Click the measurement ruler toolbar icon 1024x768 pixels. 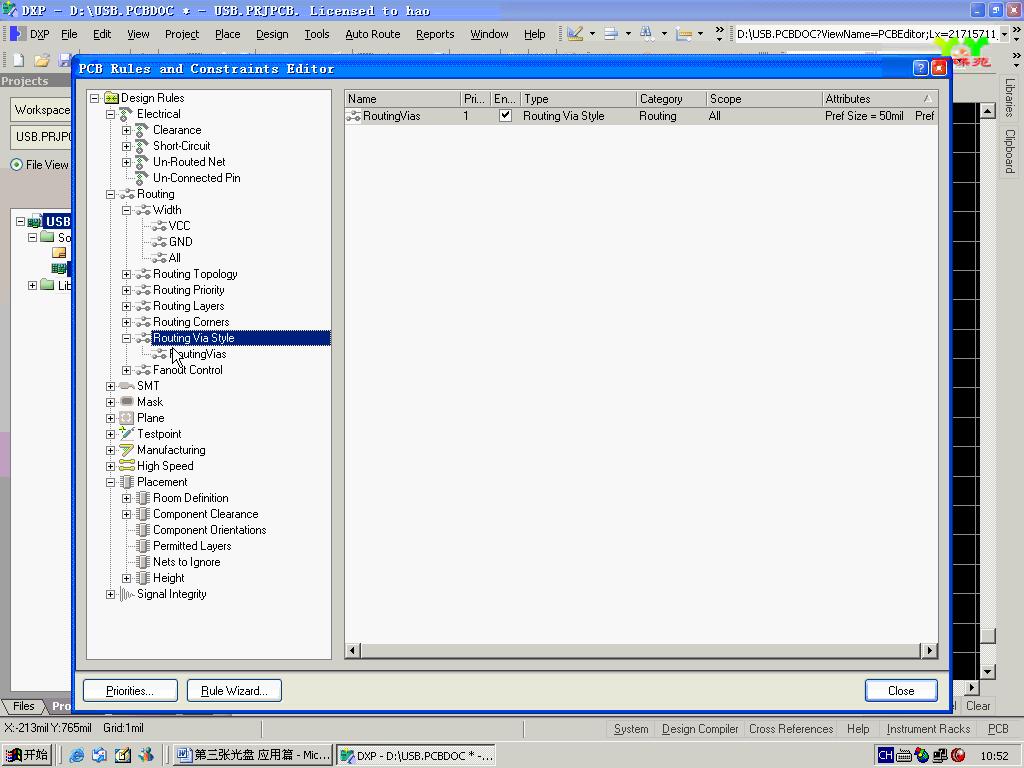click(x=684, y=34)
